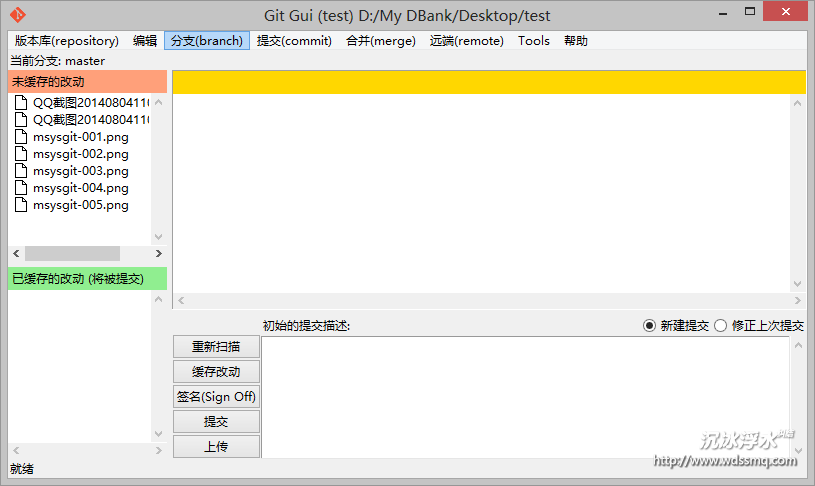Image resolution: width=815 pixels, height=486 pixels.
Task: Click the 缓存改动 button
Action: pos(216,372)
